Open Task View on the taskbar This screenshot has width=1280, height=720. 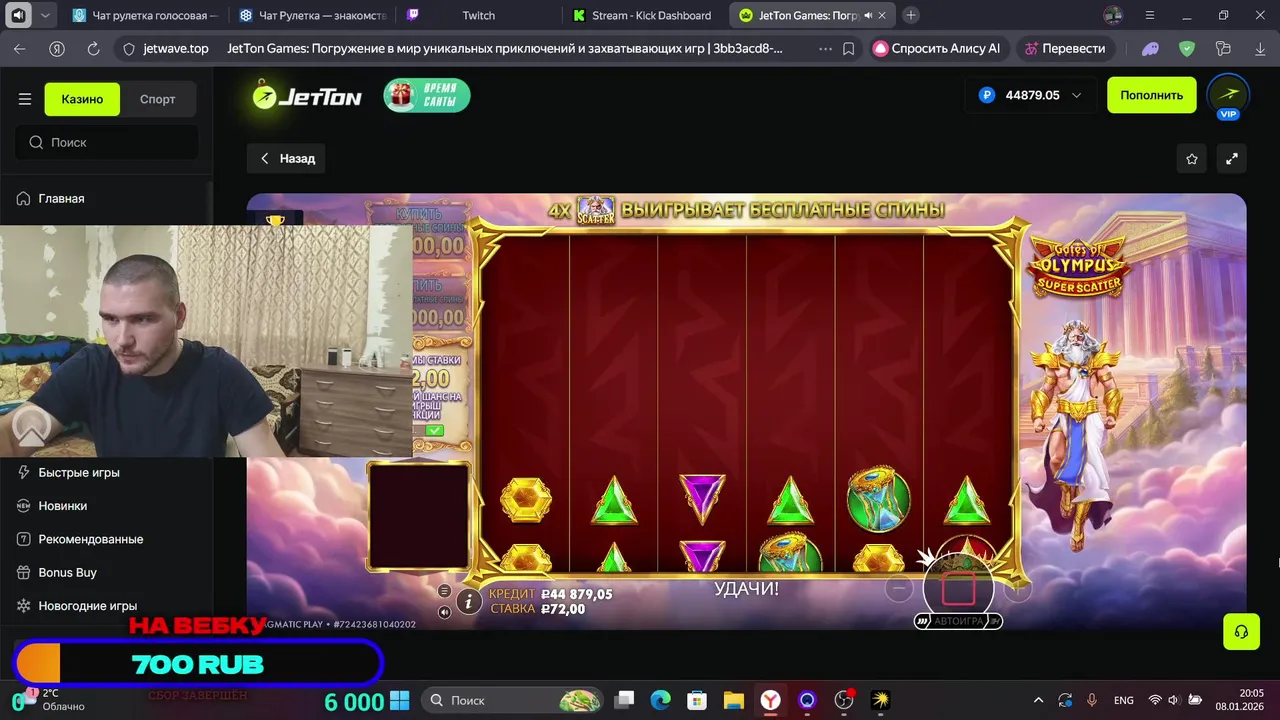point(624,700)
